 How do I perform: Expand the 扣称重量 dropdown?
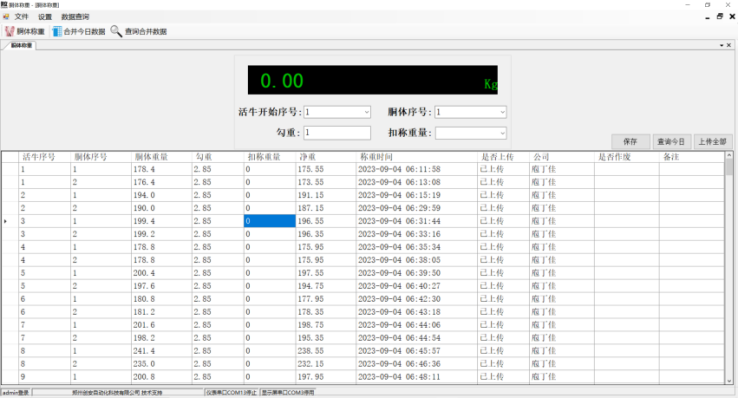[x=502, y=133]
